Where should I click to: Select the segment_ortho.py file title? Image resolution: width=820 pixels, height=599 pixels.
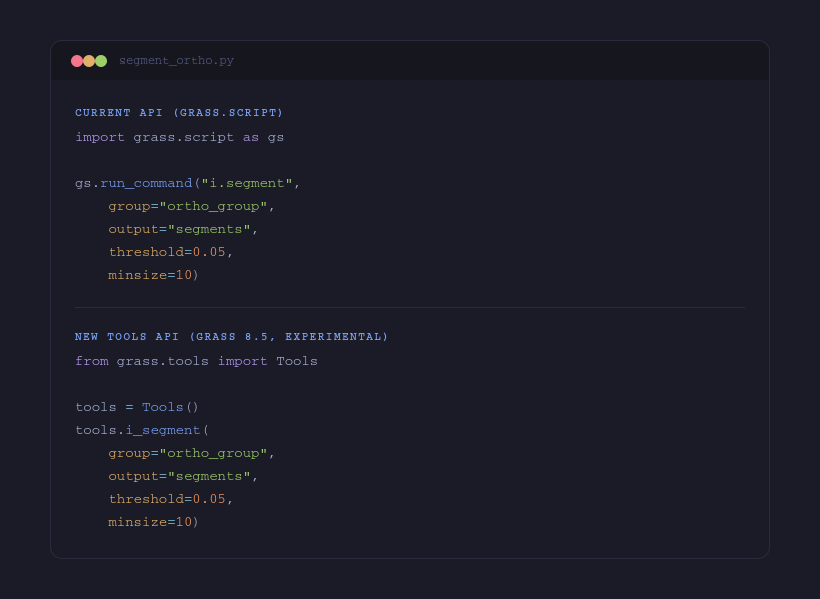(176, 61)
